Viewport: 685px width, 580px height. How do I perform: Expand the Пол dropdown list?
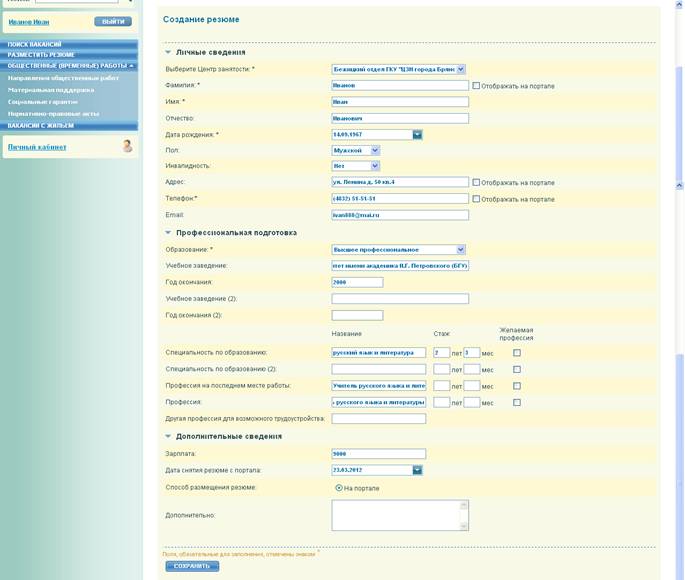coord(375,150)
